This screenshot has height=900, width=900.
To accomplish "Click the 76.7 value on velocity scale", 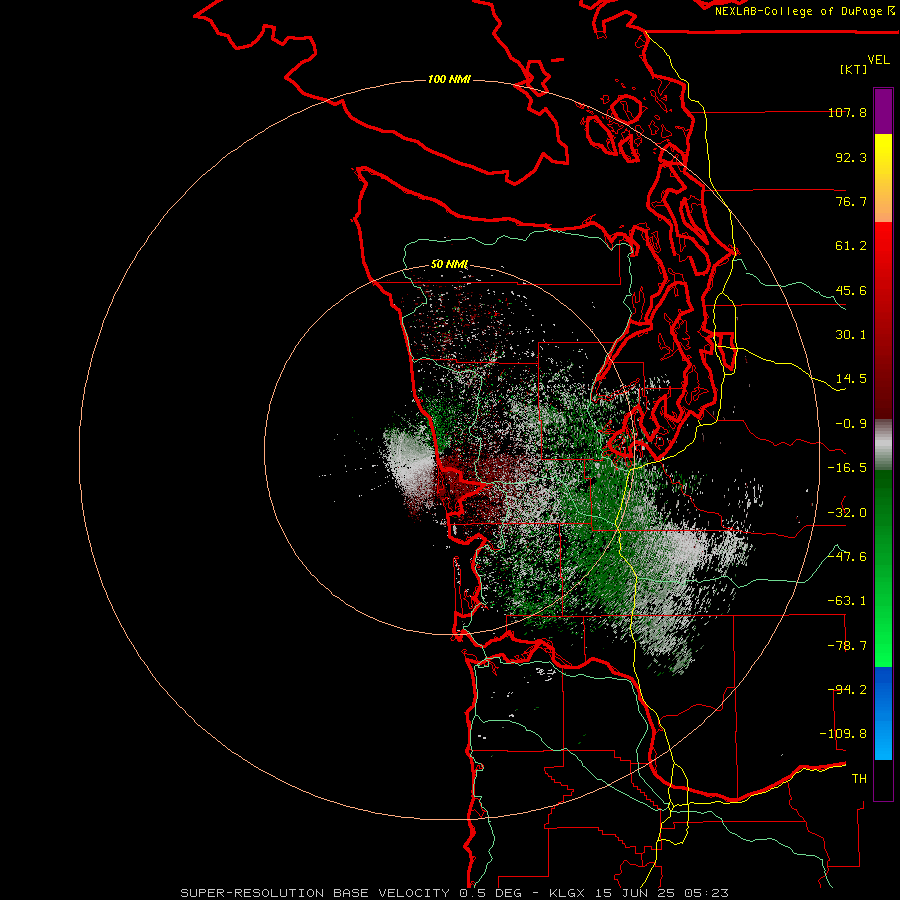I will tap(851, 201).
